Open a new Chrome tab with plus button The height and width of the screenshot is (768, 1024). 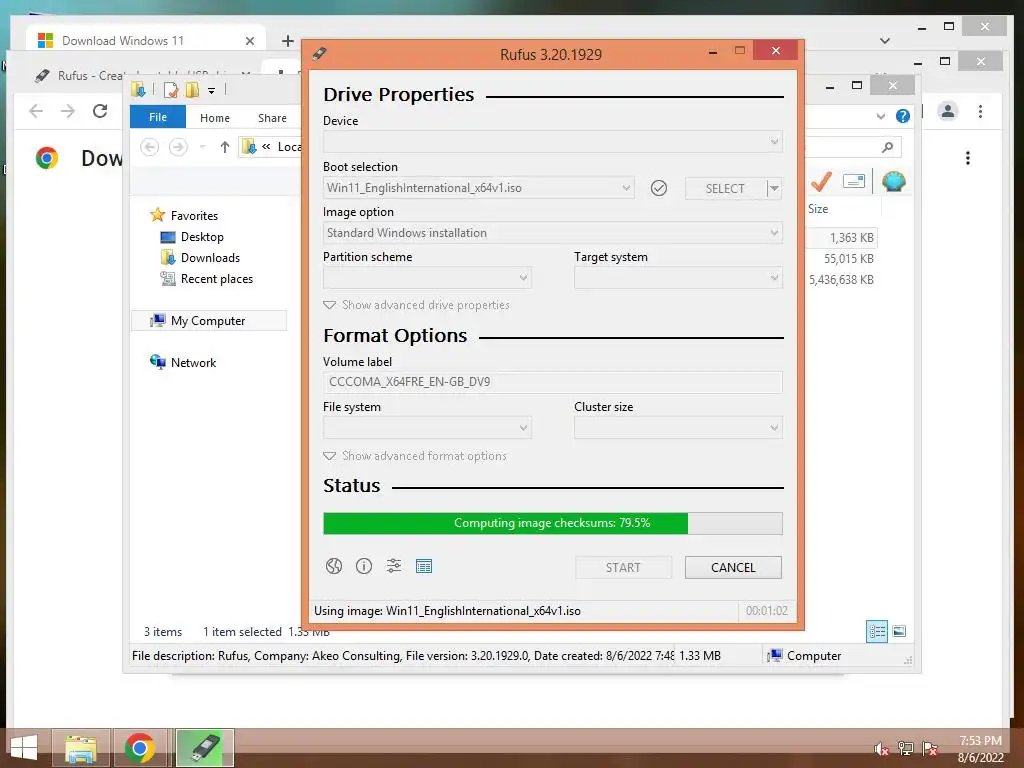tap(288, 40)
